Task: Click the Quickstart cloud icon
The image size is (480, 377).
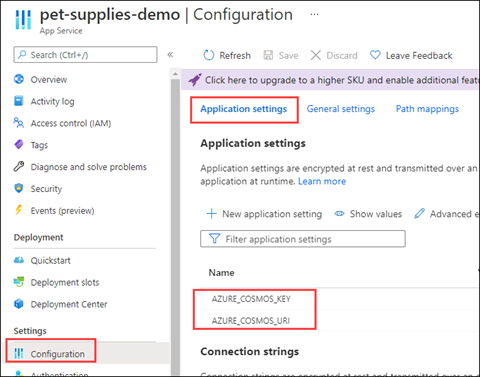Action: pos(19,260)
